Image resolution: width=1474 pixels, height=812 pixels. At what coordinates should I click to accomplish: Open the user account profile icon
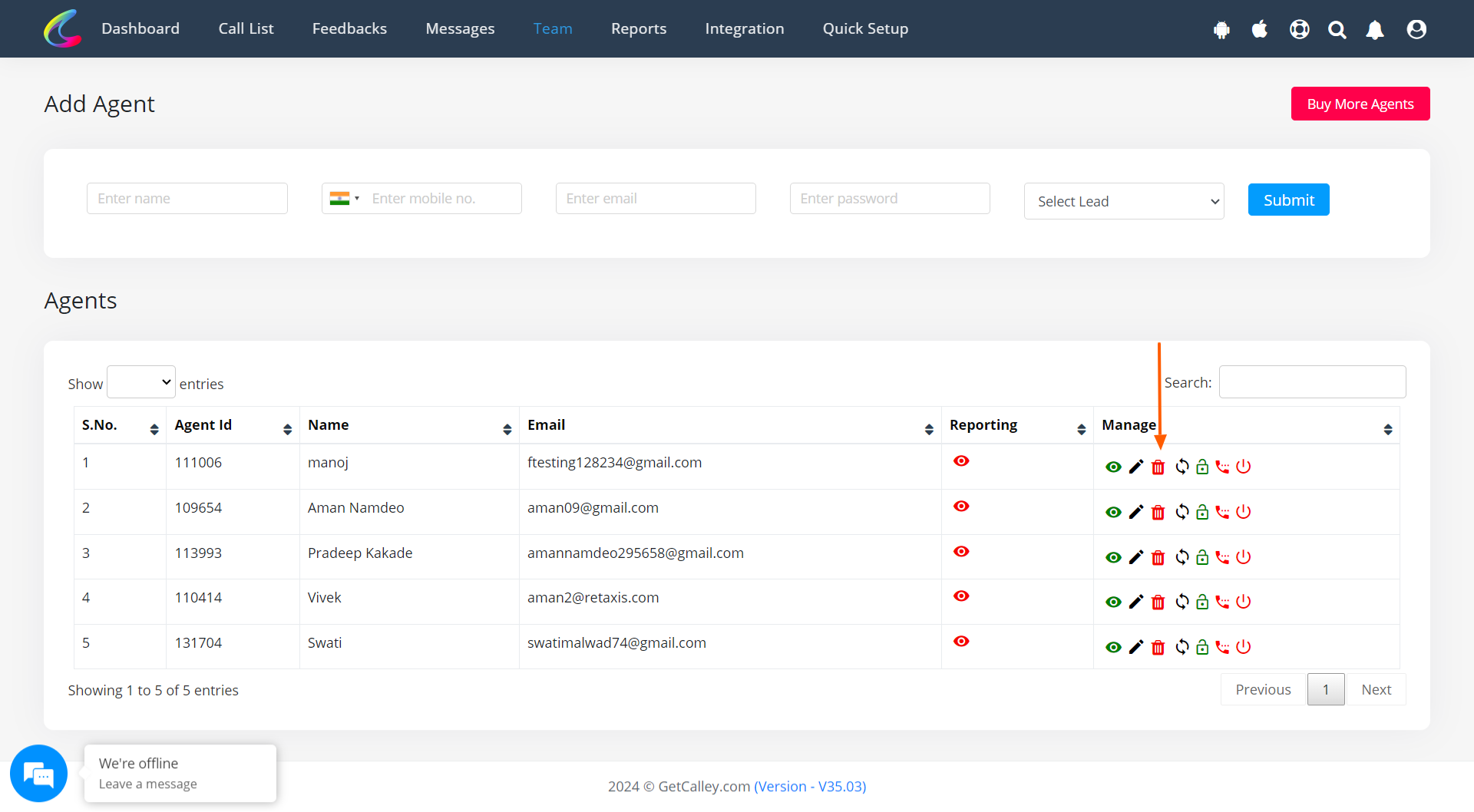pos(1416,29)
